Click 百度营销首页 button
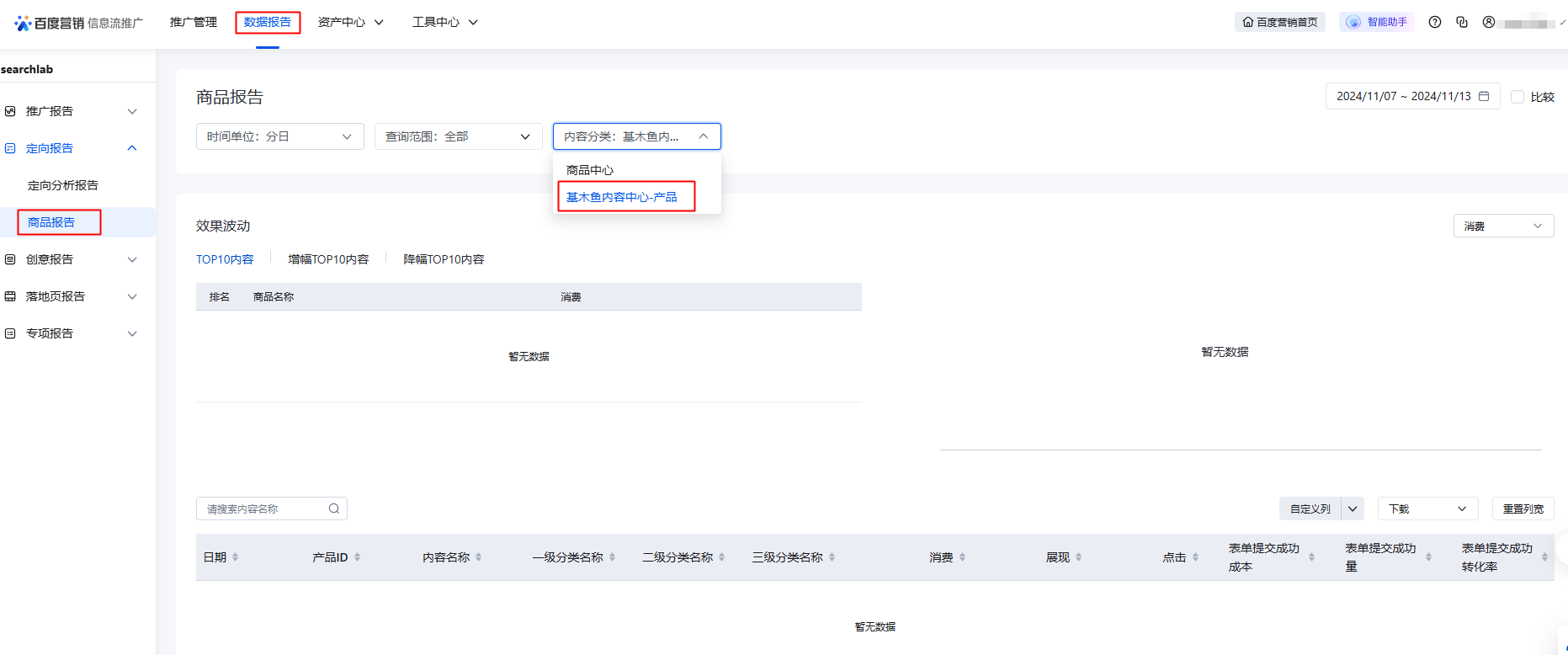The width and height of the screenshot is (1568, 655). point(1280,23)
